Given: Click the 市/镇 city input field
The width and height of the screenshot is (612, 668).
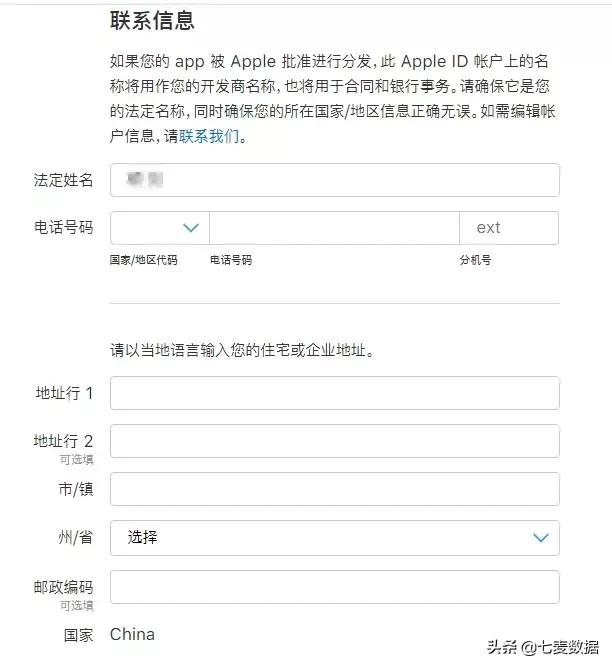Looking at the screenshot, I should (334, 489).
